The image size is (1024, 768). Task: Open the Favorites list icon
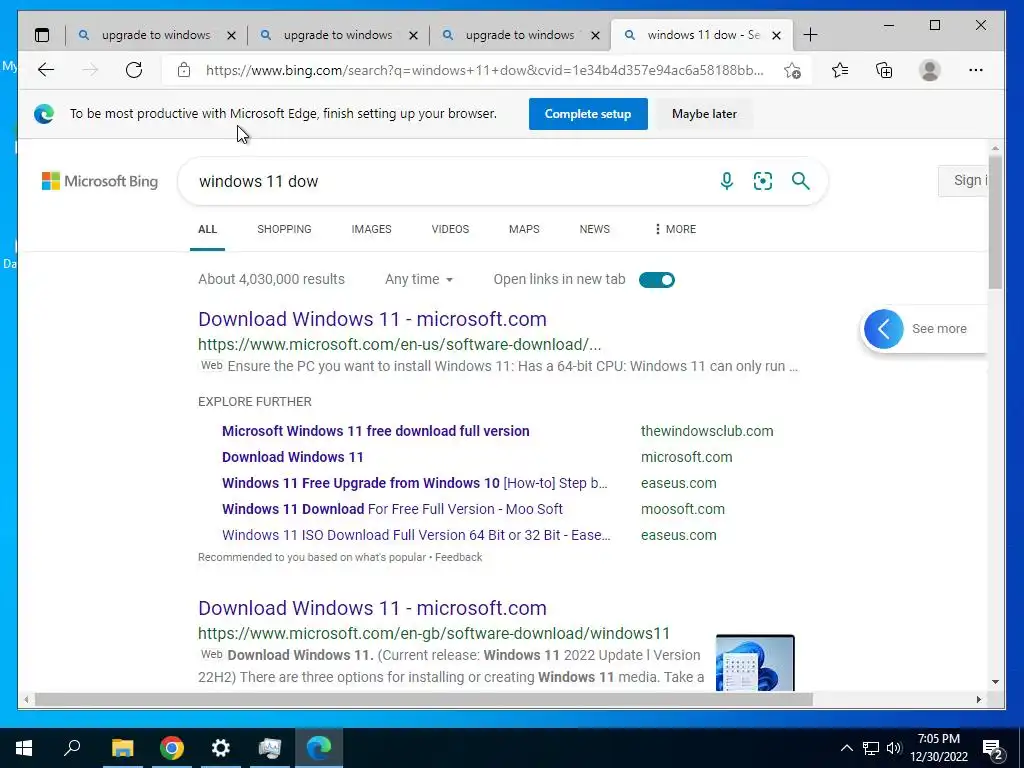click(840, 70)
